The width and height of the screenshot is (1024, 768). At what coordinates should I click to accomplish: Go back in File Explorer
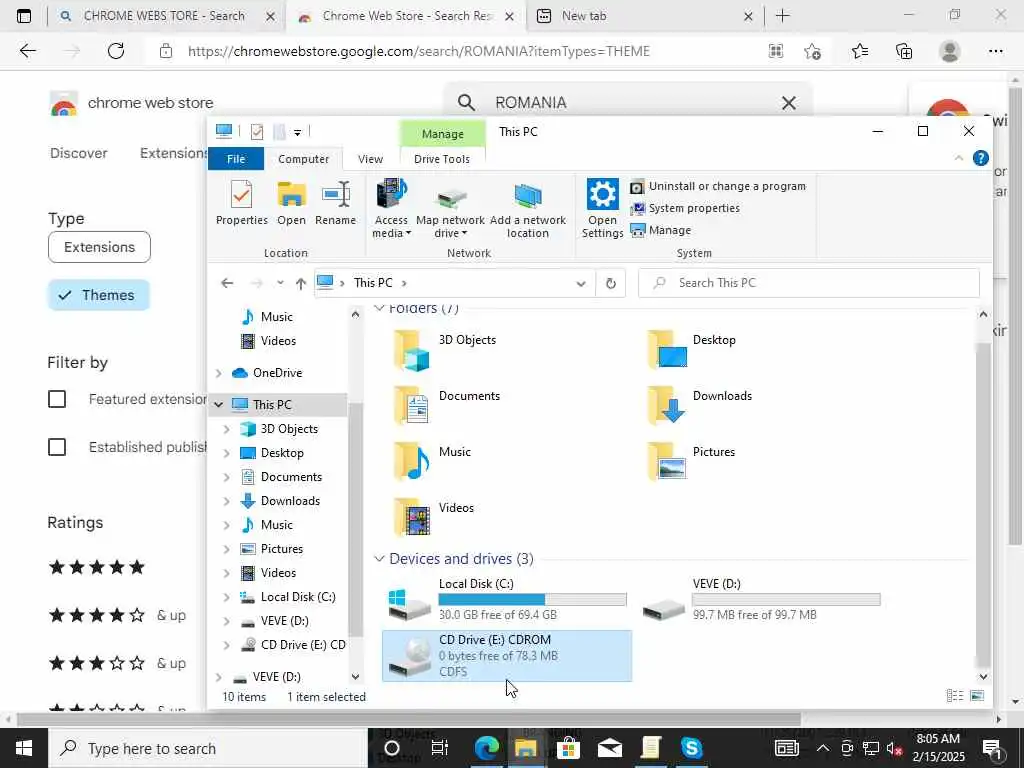pyautogui.click(x=227, y=283)
